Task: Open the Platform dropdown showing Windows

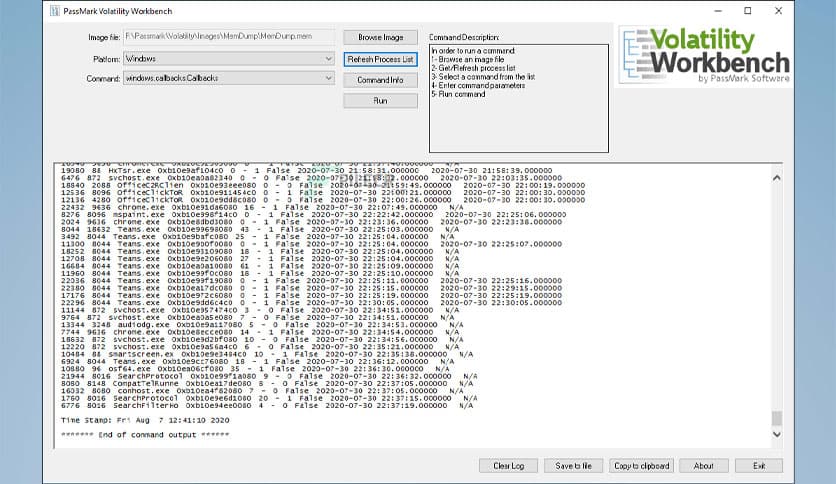Action: tap(229, 59)
